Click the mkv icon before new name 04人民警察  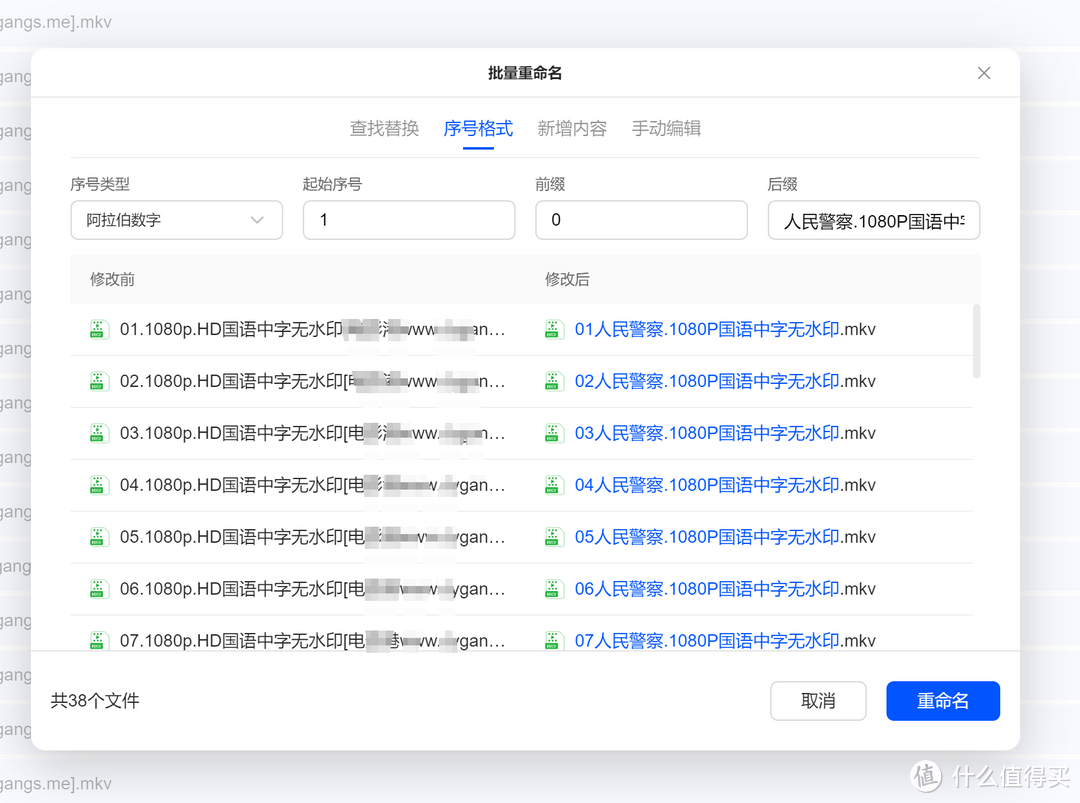pos(552,485)
